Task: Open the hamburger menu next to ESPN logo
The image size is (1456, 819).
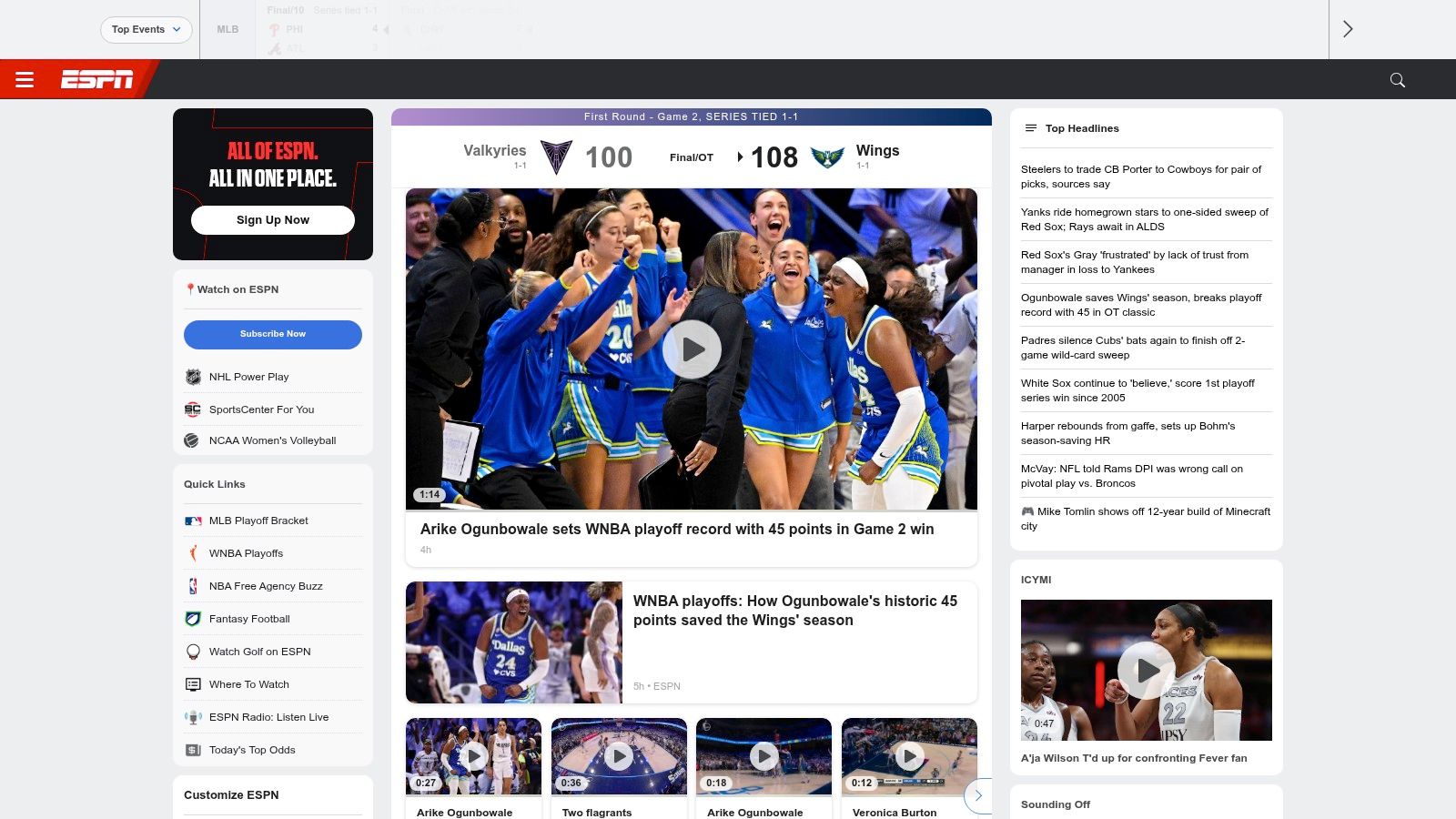Action: click(x=25, y=80)
